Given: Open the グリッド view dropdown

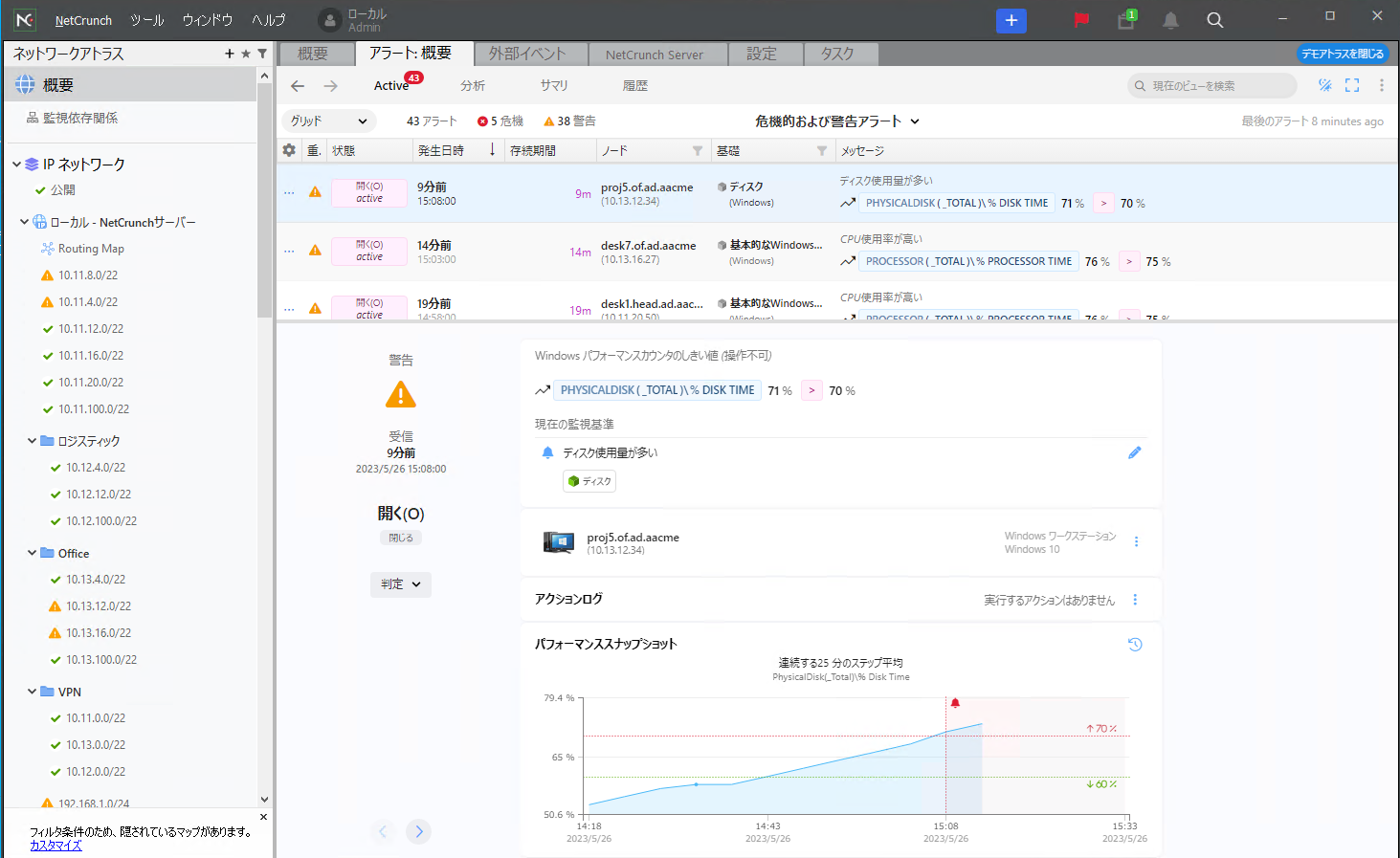Looking at the screenshot, I should (x=328, y=121).
